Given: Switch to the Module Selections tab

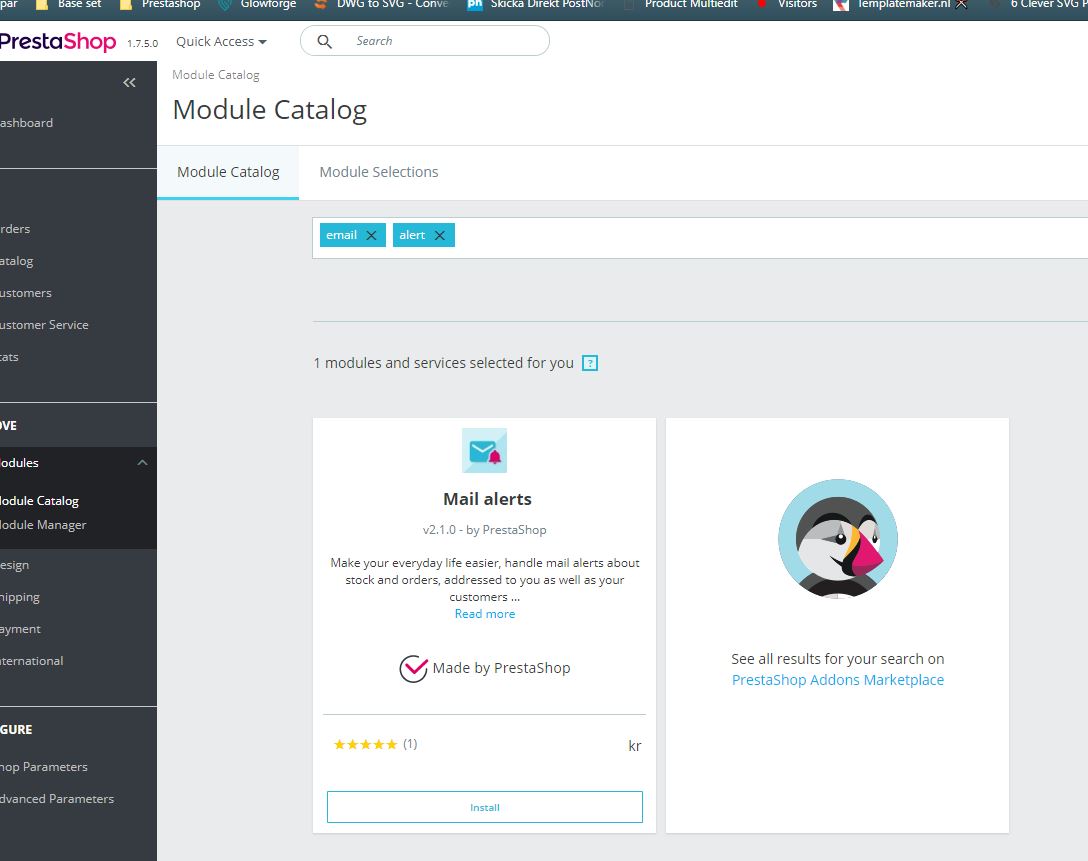Looking at the screenshot, I should pos(379,172).
